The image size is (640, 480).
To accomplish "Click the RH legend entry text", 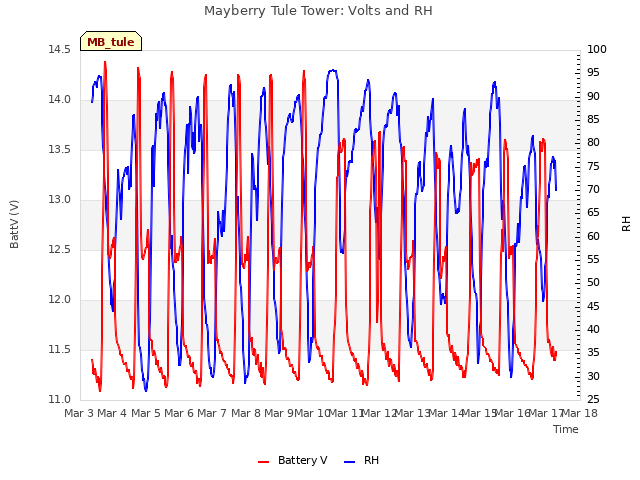I will point(371,460).
